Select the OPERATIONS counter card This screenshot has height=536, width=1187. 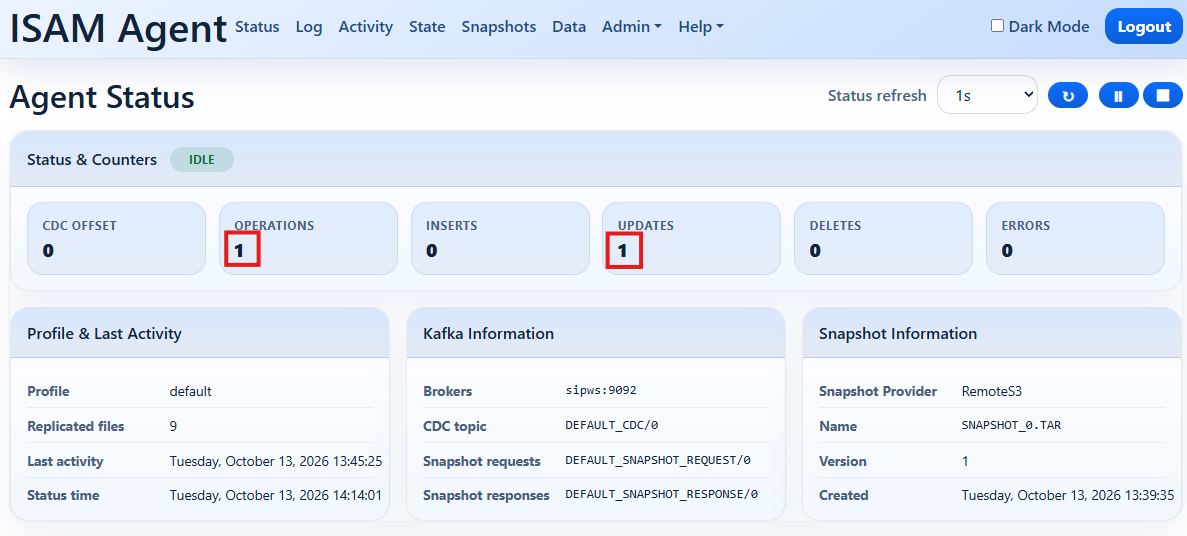308,238
